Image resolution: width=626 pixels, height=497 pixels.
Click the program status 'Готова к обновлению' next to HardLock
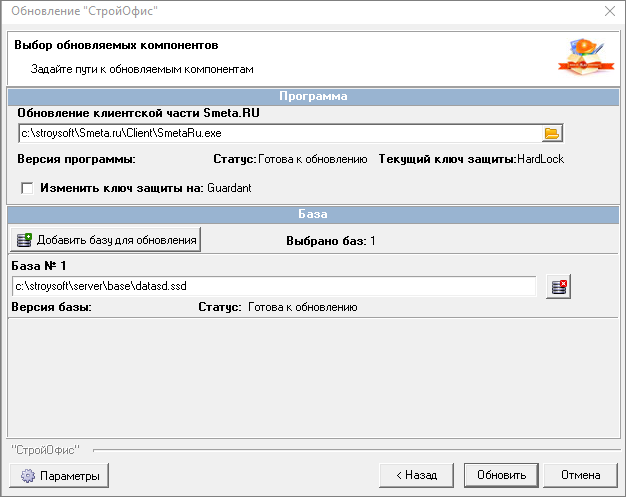[312, 159]
